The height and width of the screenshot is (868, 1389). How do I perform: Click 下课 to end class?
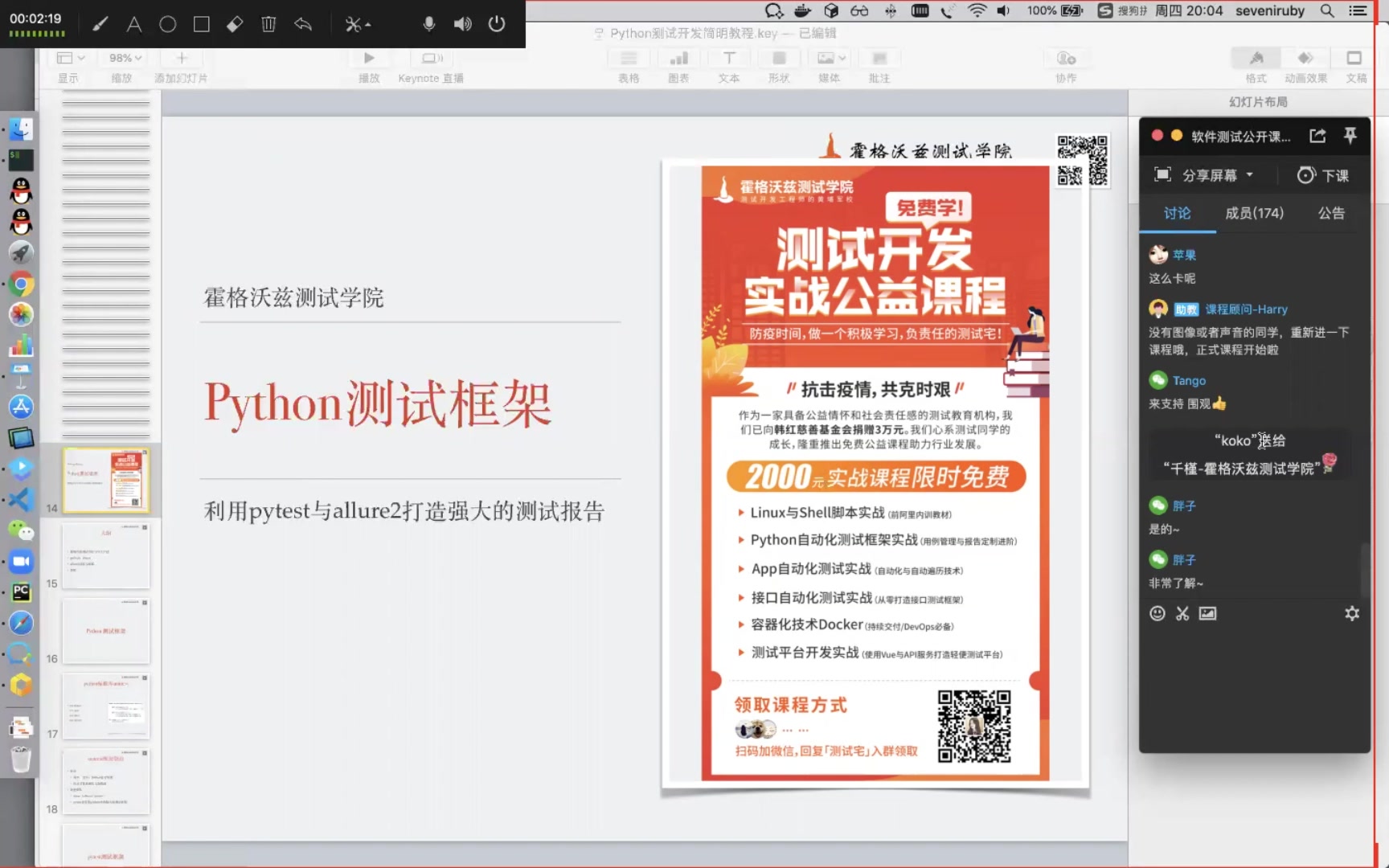pyautogui.click(x=1323, y=175)
